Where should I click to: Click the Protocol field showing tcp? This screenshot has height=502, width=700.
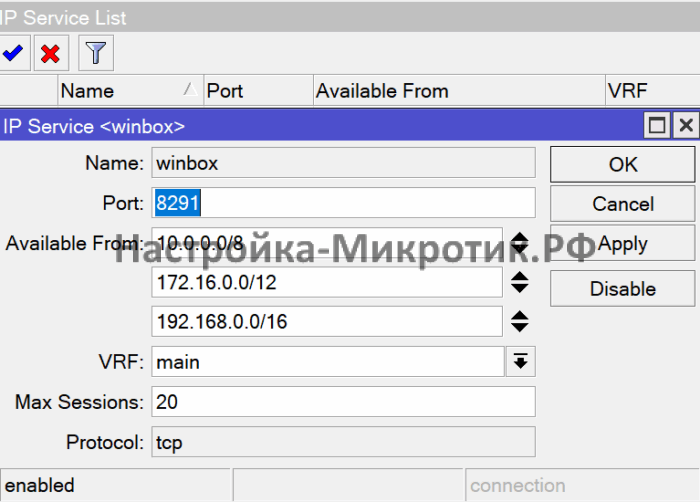point(343,442)
